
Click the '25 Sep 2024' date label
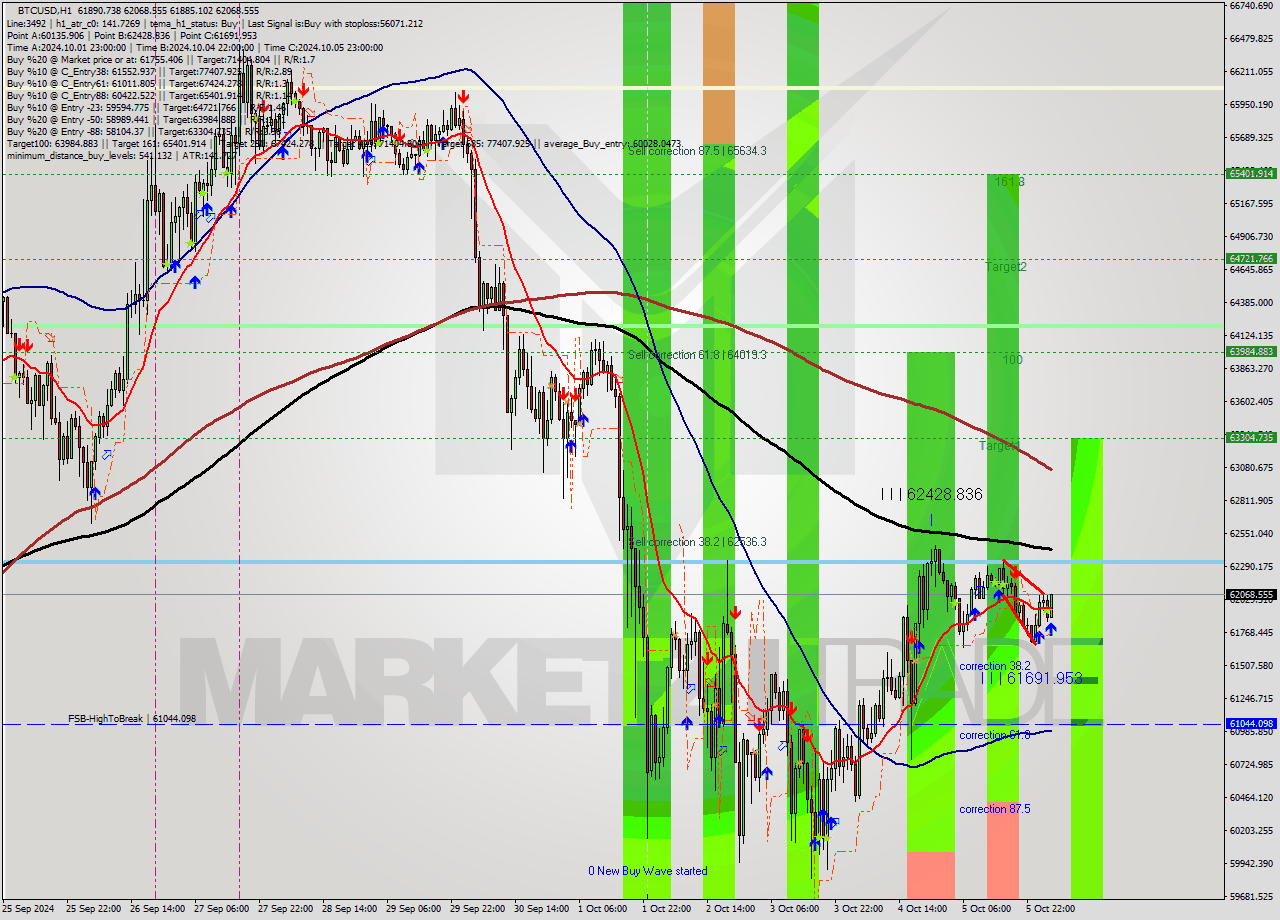(30, 909)
